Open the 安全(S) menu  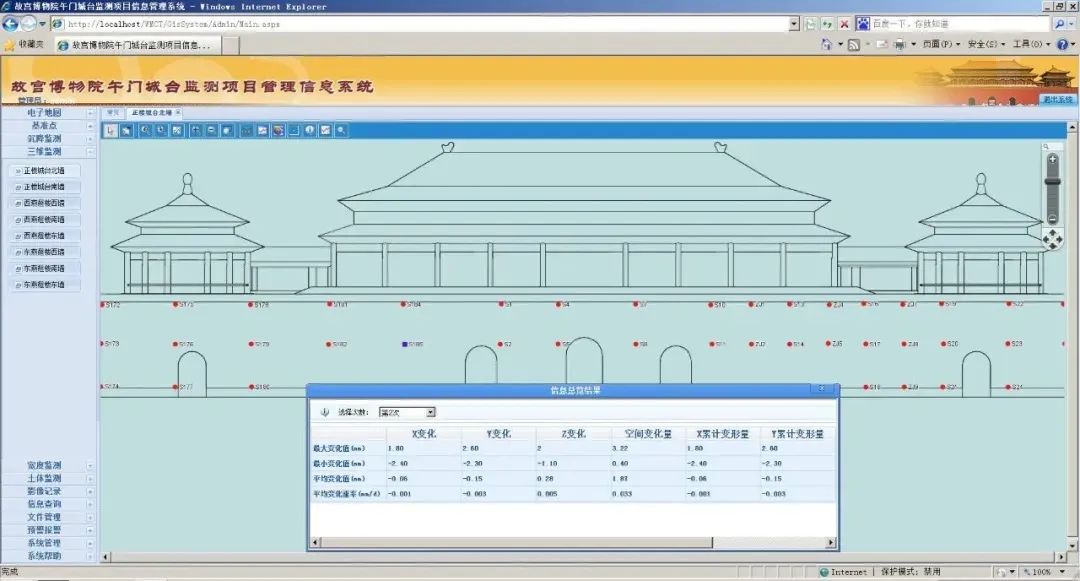click(x=986, y=44)
